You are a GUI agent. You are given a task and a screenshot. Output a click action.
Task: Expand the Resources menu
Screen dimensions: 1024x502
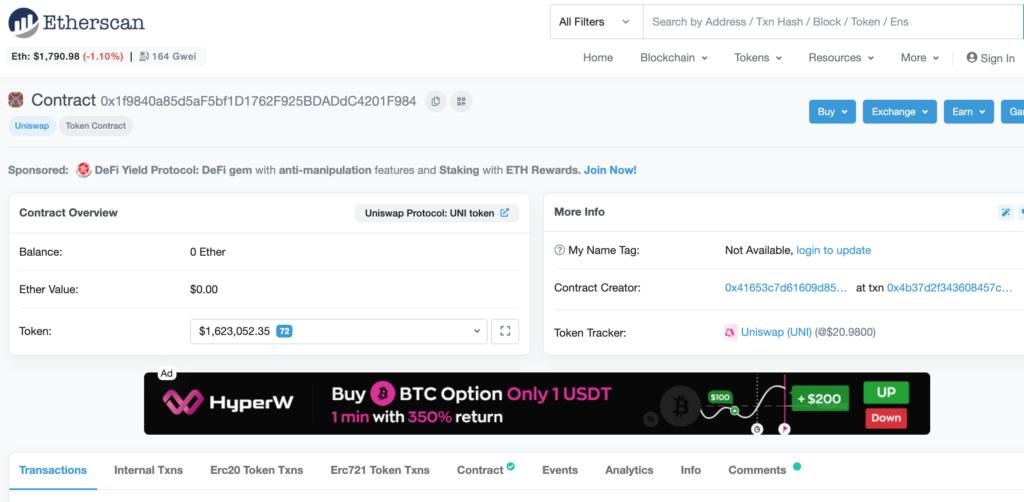point(841,57)
